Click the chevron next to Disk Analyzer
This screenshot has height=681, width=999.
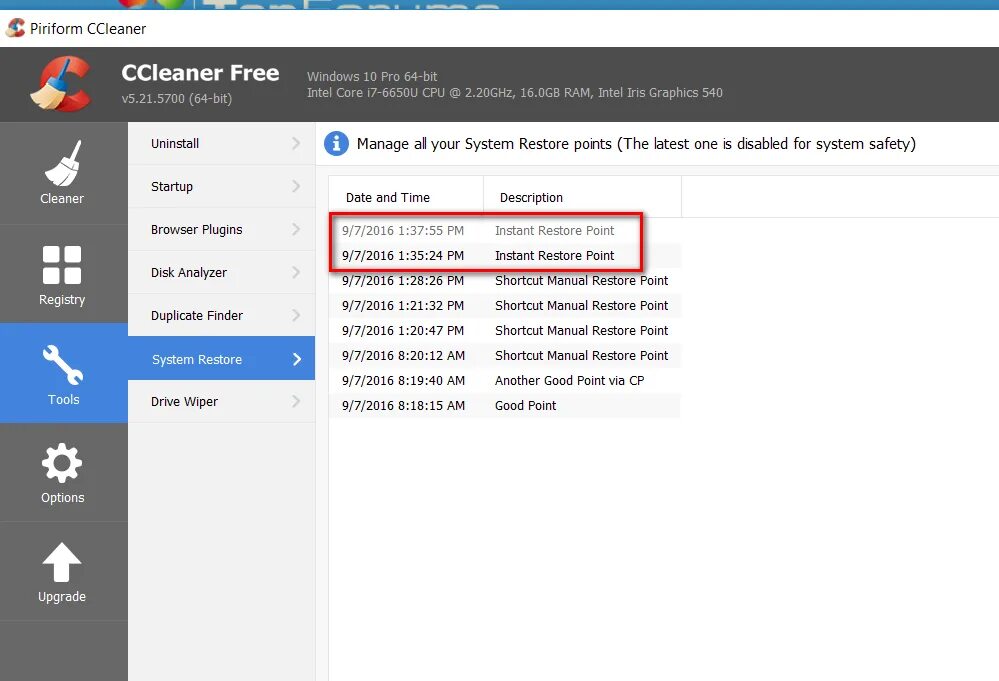pyautogui.click(x=296, y=272)
